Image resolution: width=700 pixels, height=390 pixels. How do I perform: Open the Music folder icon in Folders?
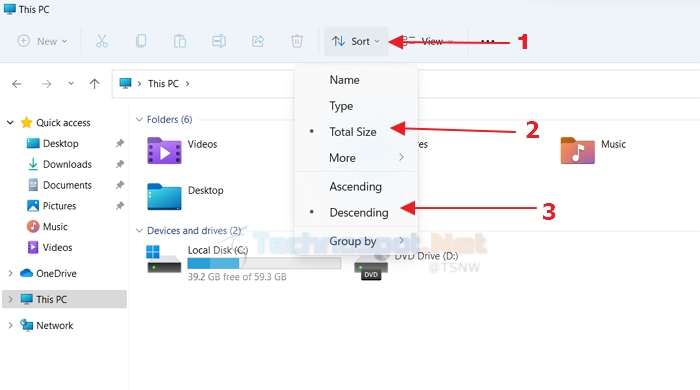[x=578, y=151]
